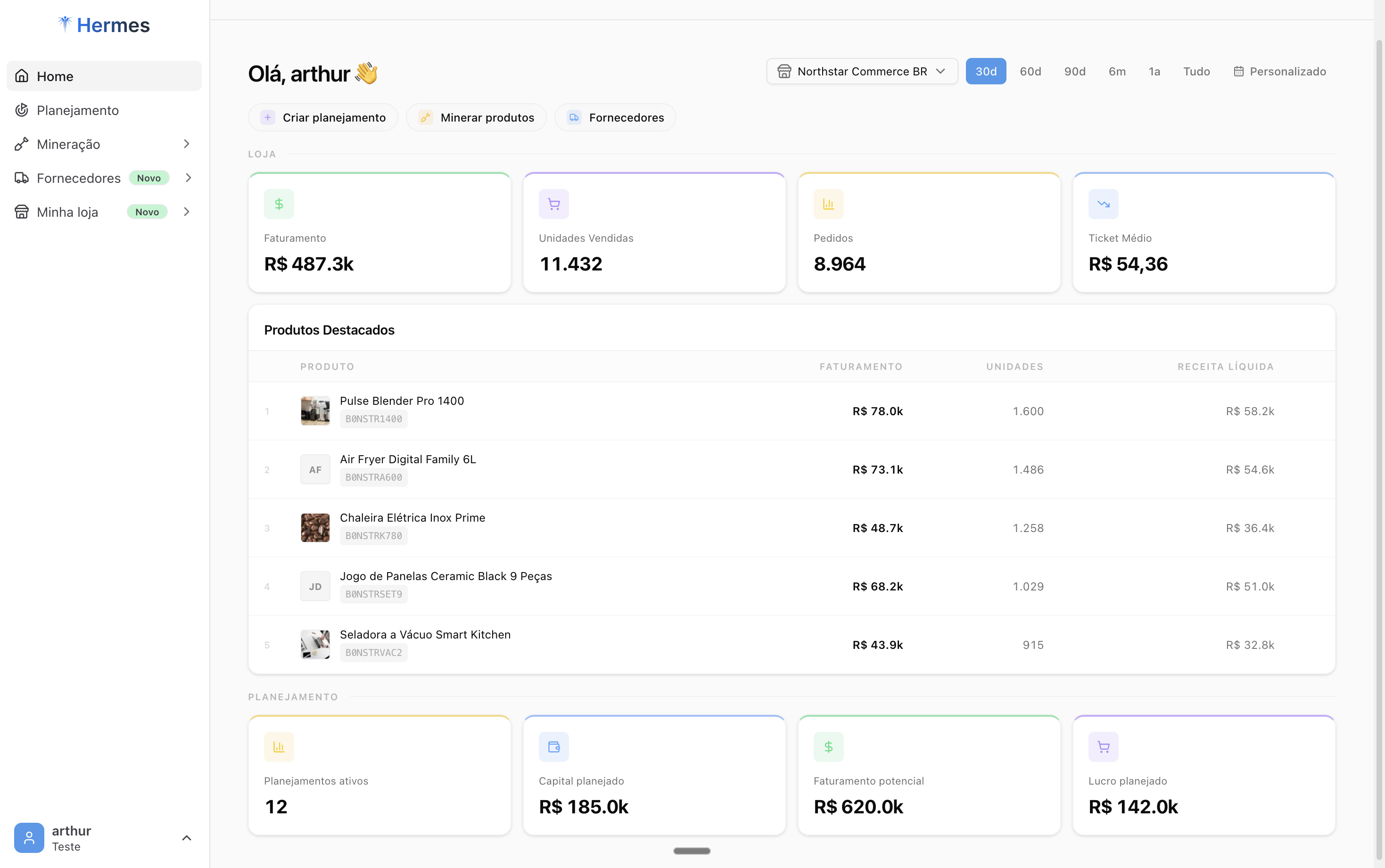Select the Home icon in the sidebar
Image resolution: width=1385 pixels, height=868 pixels.
[x=21, y=75]
